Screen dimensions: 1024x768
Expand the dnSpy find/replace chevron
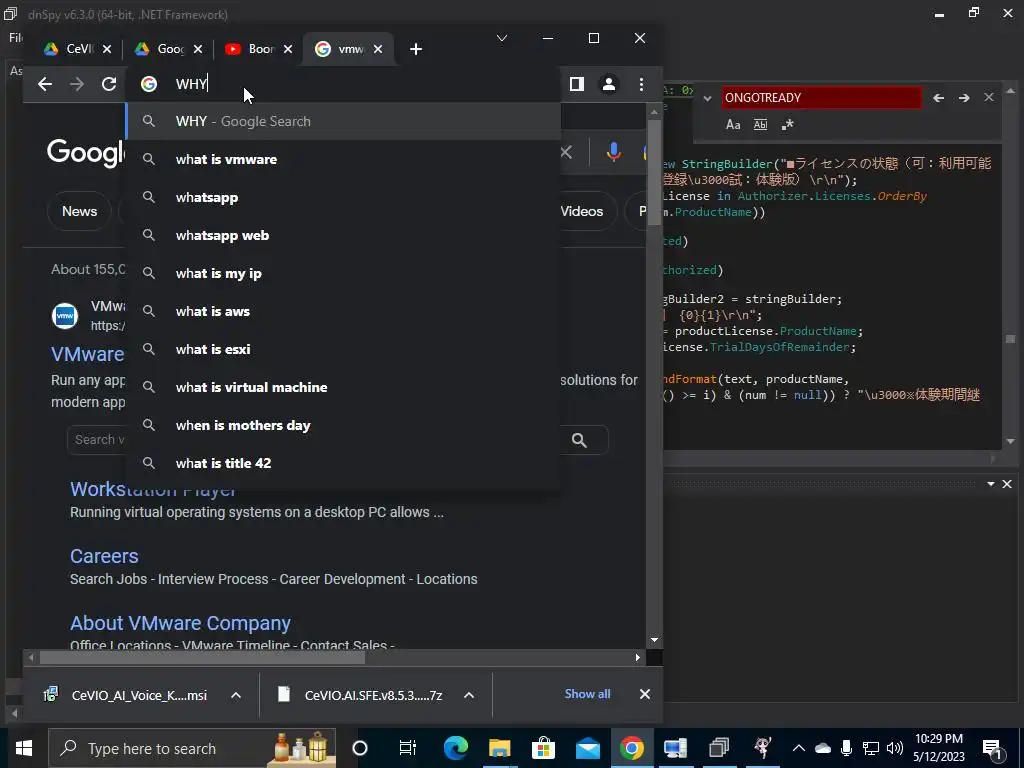pos(707,98)
